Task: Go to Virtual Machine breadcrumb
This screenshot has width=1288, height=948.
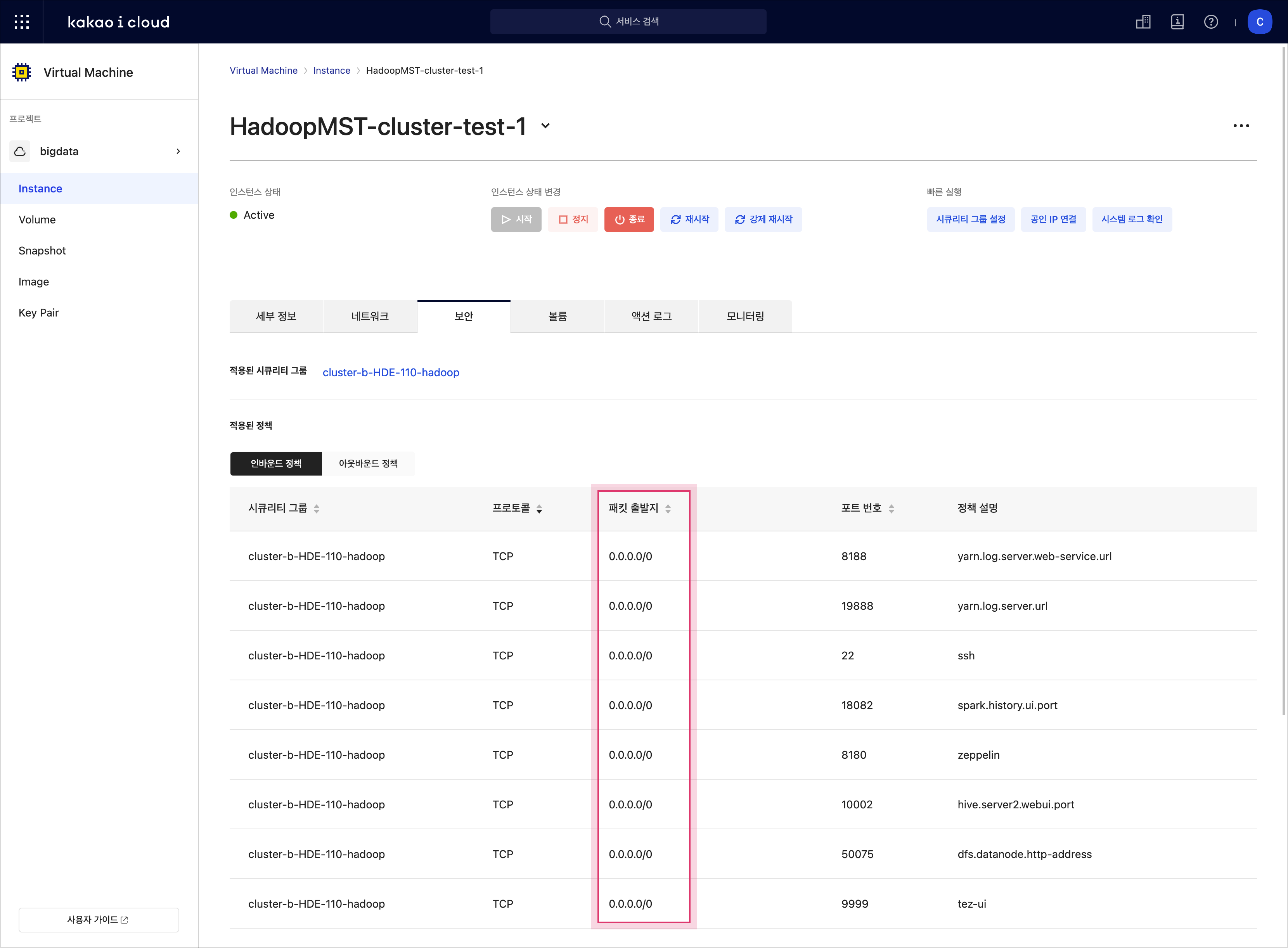Action: click(263, 71)
